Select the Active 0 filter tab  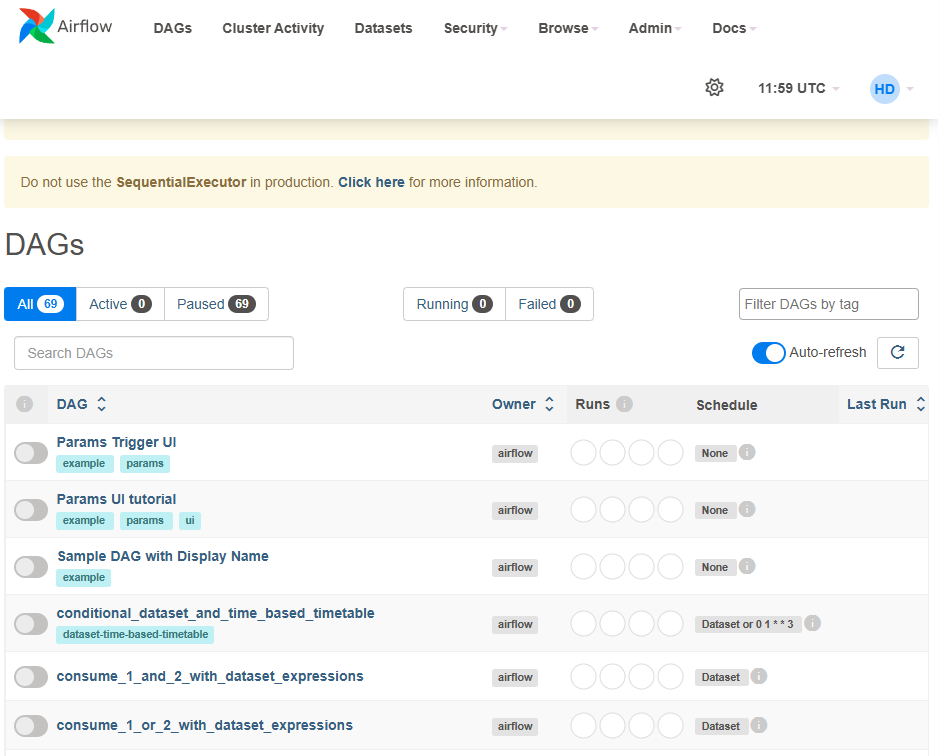tap(120, 304)
